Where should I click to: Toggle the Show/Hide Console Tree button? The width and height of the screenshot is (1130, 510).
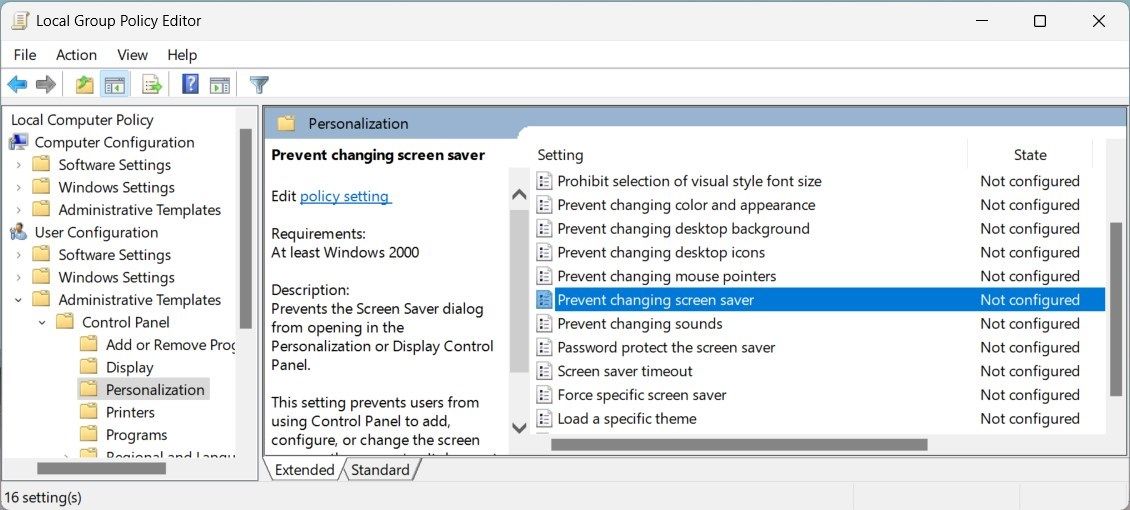pos(115,85)
